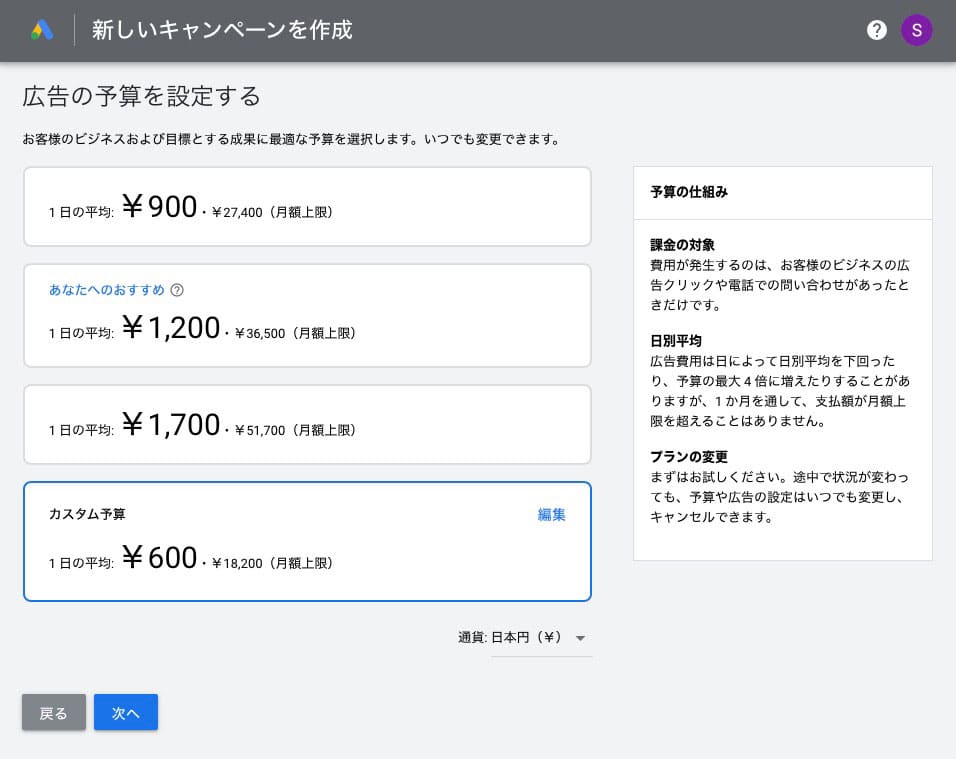Click the 日別平均 section heading
Screen dimensions: 956x759
pyautogui.click(x=676, y=341)
